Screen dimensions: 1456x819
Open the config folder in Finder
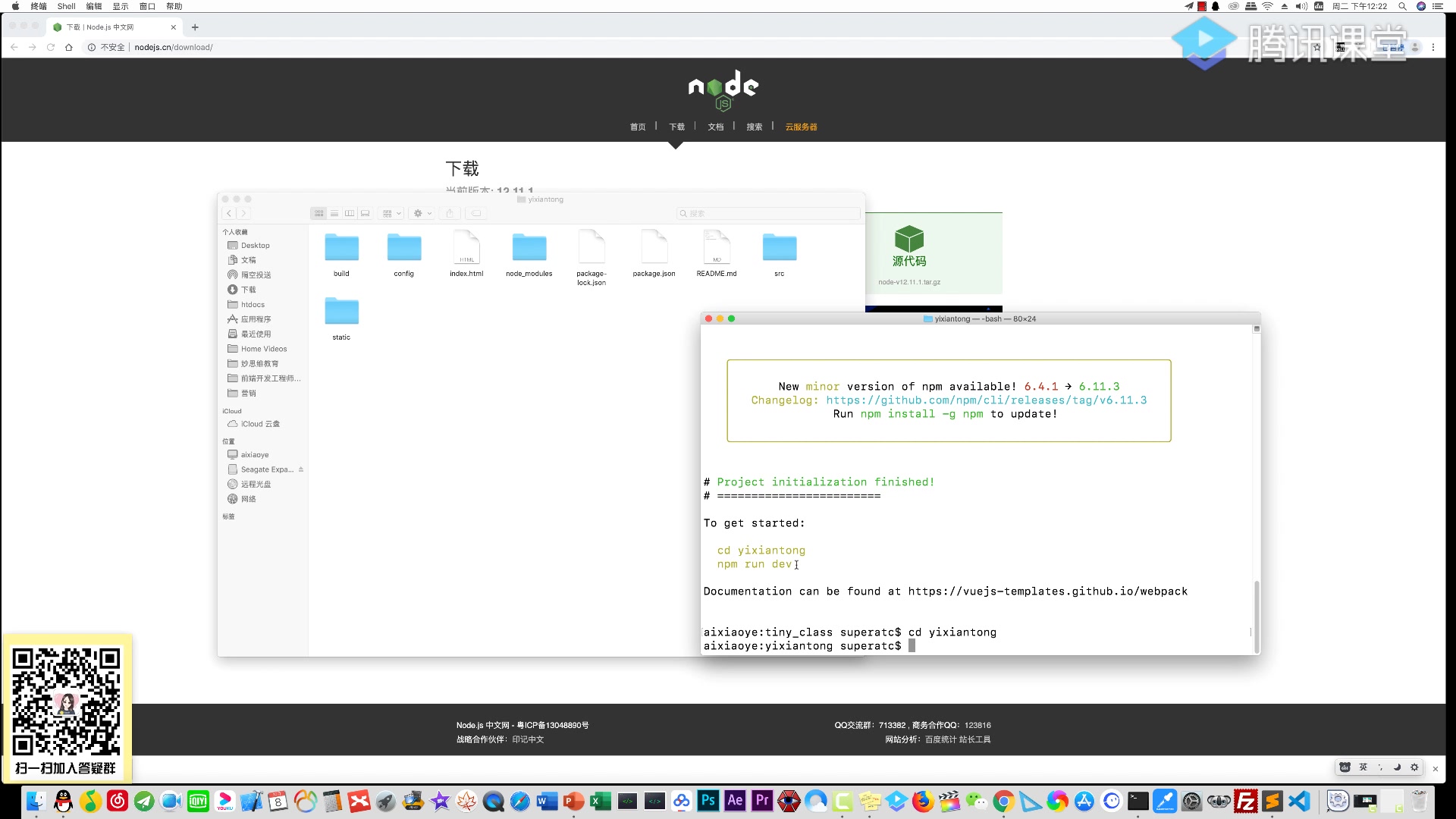(404, 248)
